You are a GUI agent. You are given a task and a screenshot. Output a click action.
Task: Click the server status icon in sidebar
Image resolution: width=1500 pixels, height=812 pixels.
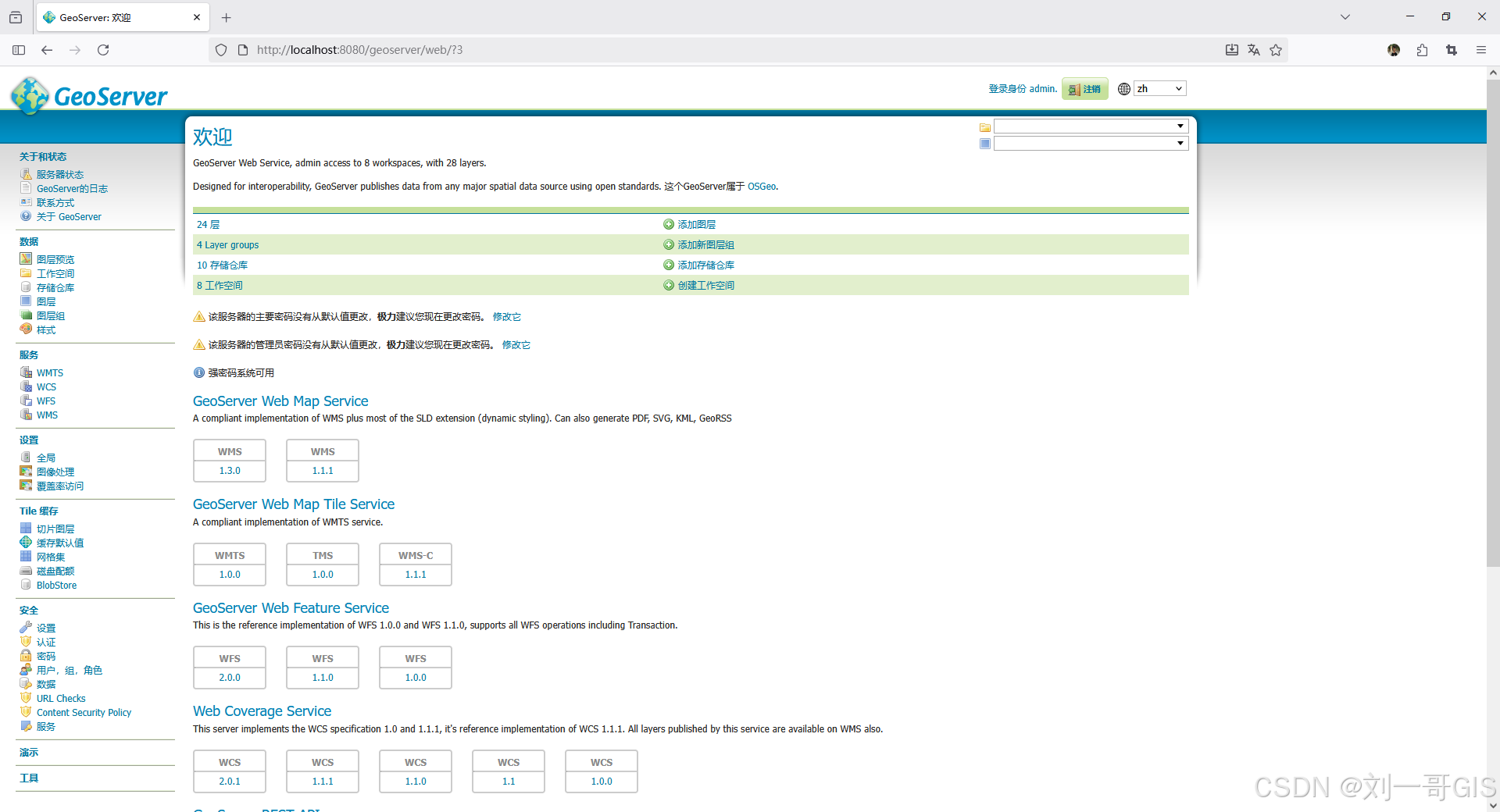pos(26,174)
